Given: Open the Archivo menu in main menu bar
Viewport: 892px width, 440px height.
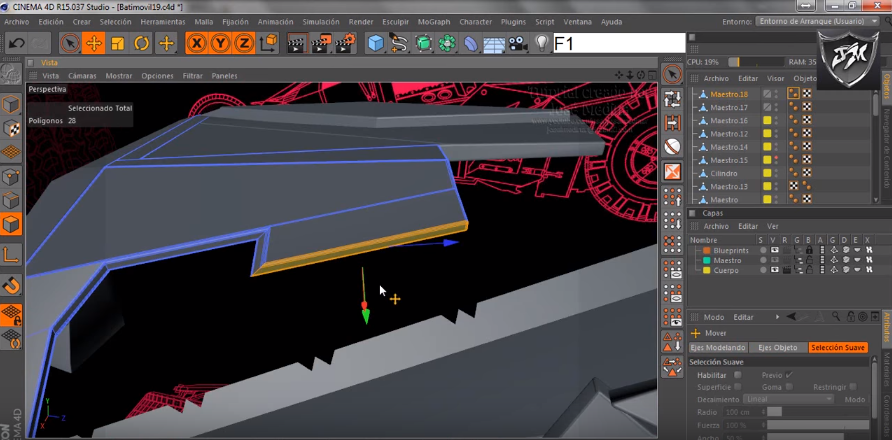Looking at the screenshot, I should click(x=16, y=22).
